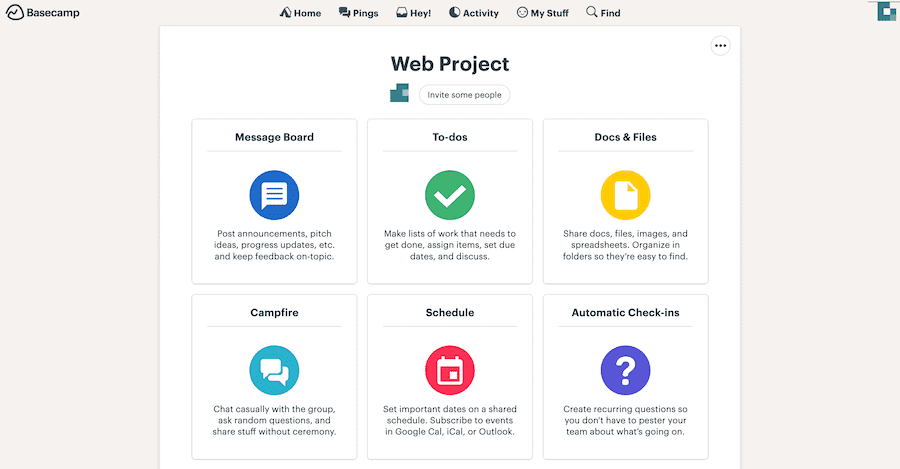Click the Invite some people button
Viewport: 900px width, 469px height.
click(465, 94)
